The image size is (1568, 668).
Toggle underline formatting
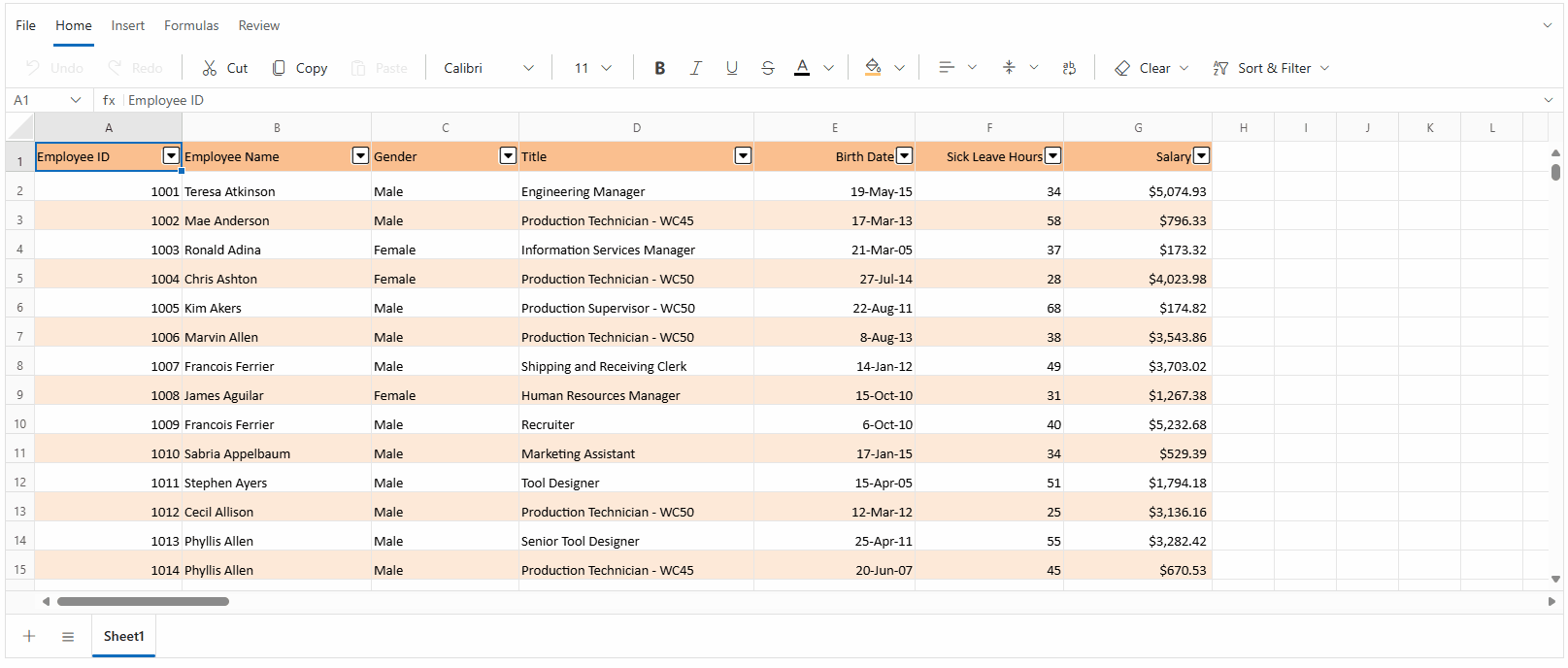[x=731, y=68]
